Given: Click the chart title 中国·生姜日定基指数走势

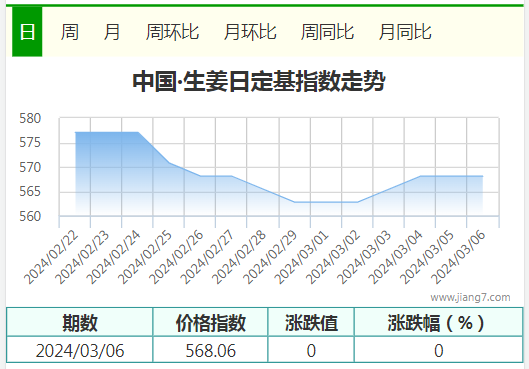Looking at the screenshot, I should 259,81.
